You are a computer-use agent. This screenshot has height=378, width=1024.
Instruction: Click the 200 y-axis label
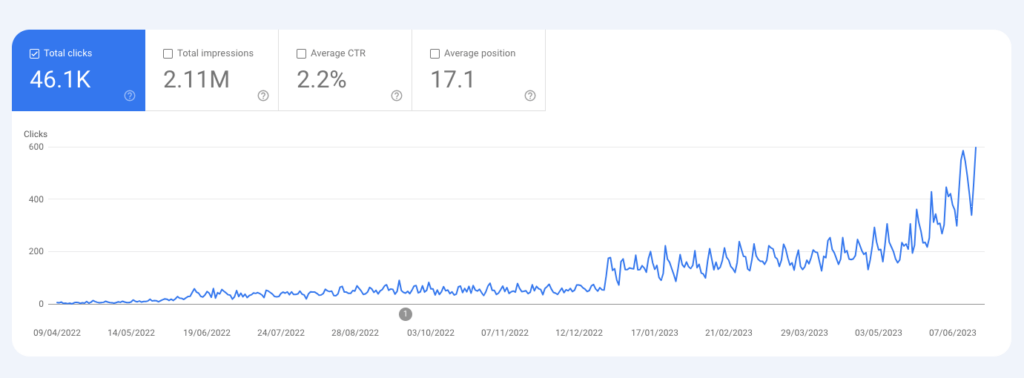coord(35,251)
